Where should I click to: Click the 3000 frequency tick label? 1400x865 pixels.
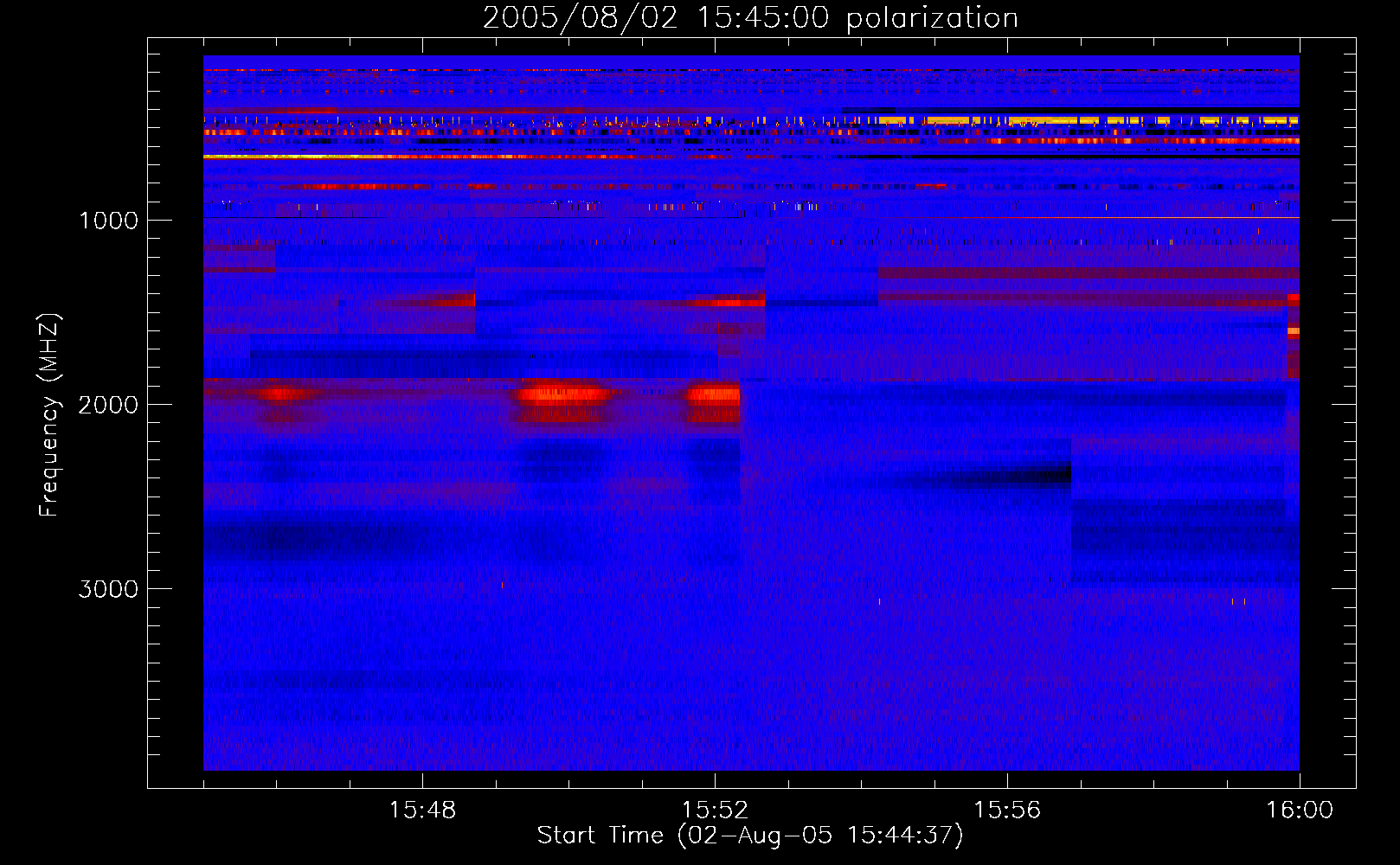[x=108, y=589]
